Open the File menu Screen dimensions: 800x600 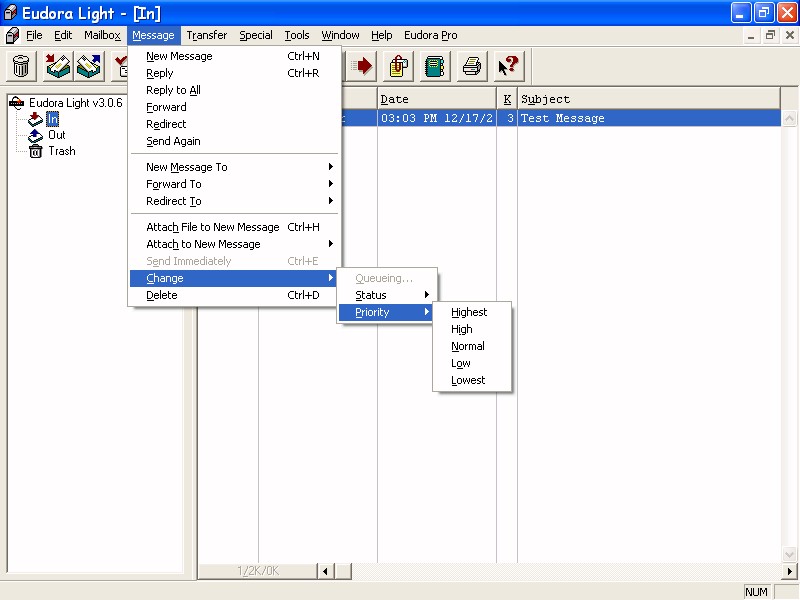point(34,35)
